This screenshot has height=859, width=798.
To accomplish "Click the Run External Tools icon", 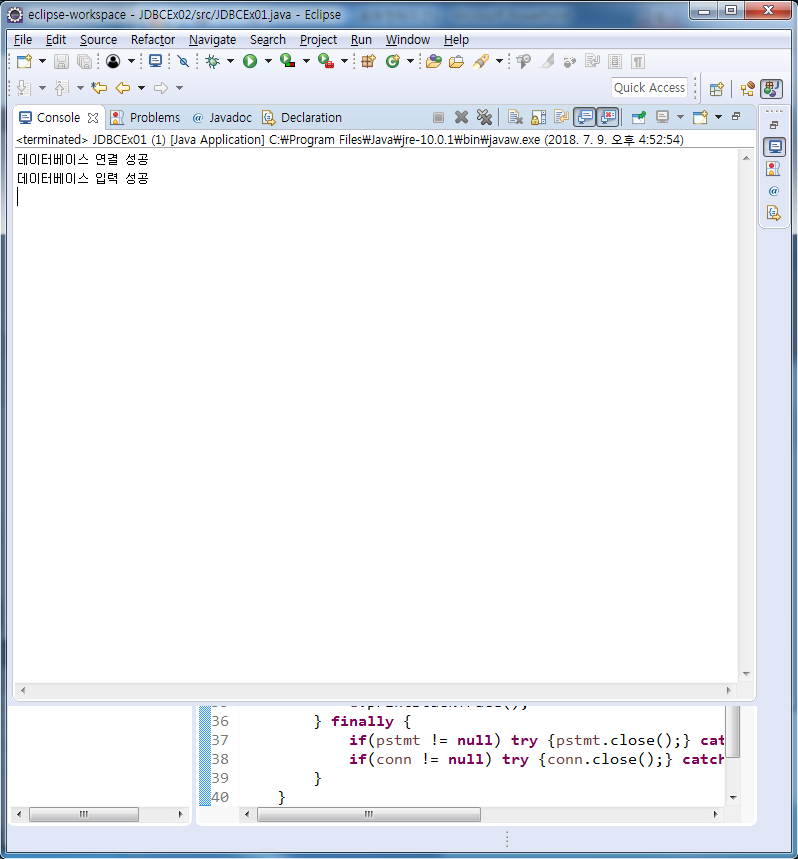I will [x=326, y=61].
